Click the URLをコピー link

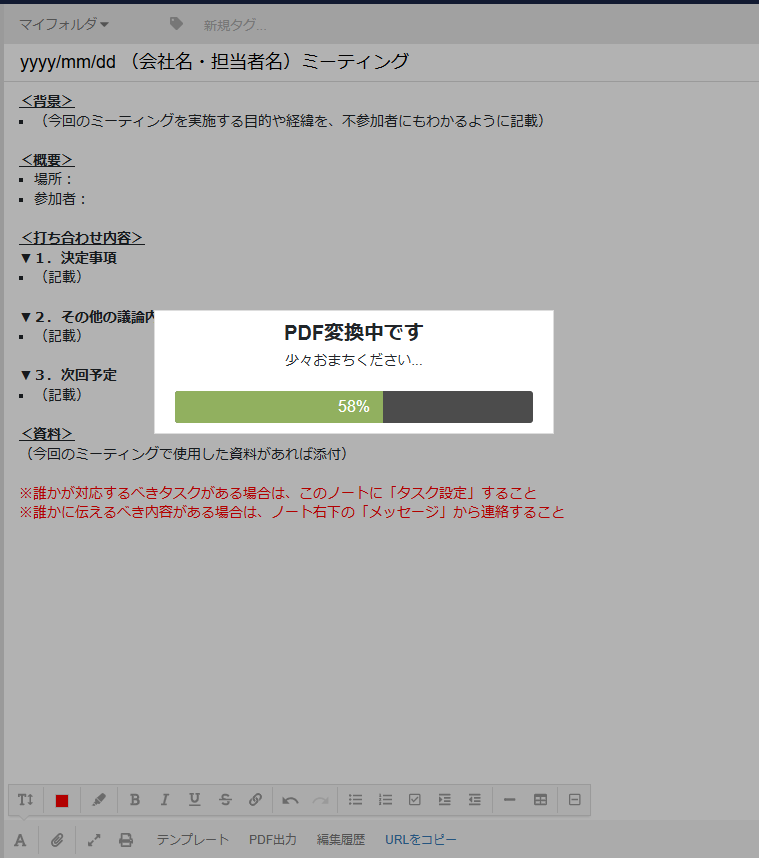pyautogui.click(x=421, y=840)
